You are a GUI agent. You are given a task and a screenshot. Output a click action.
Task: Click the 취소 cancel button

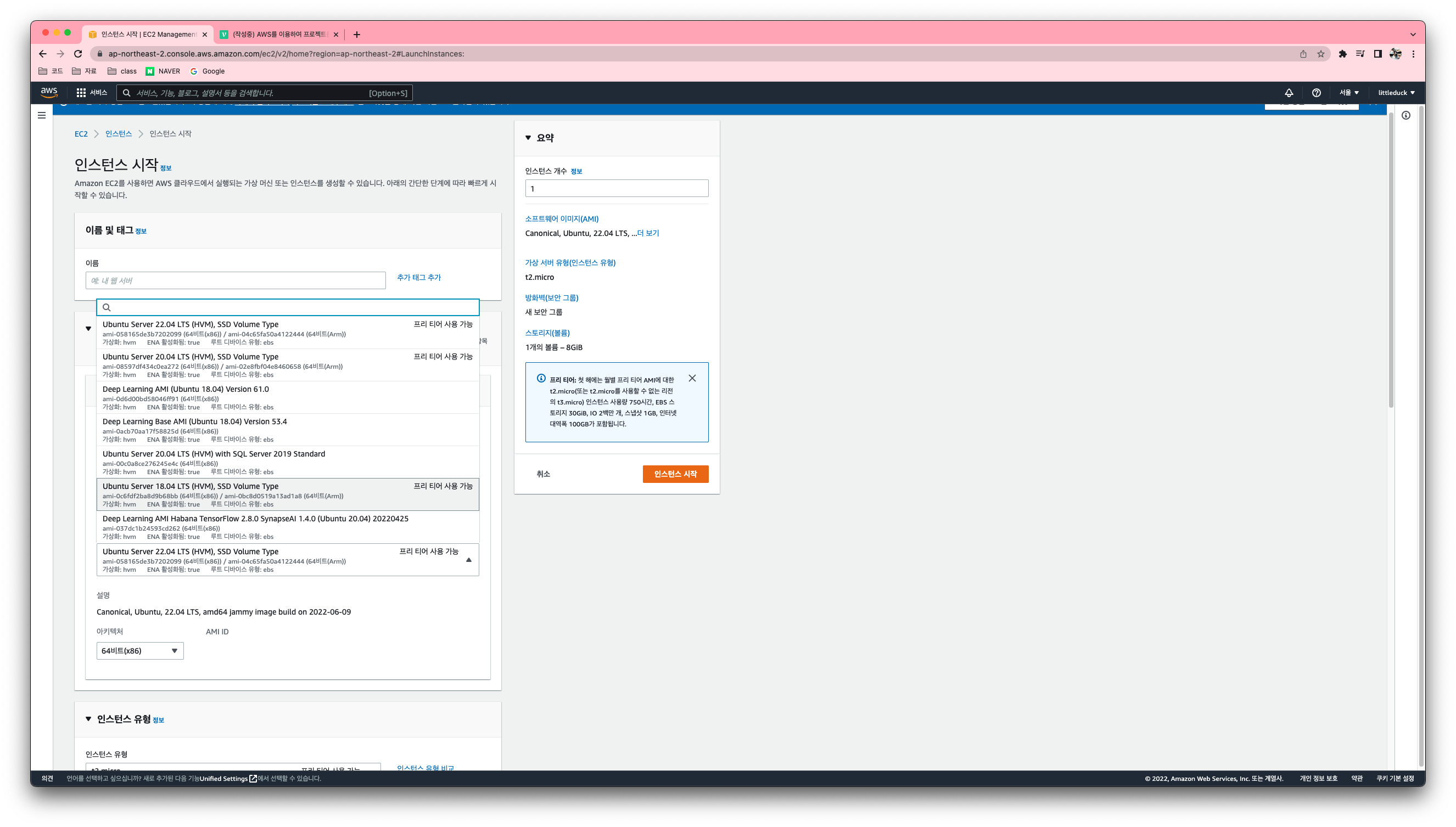click(x=543, y=474)
